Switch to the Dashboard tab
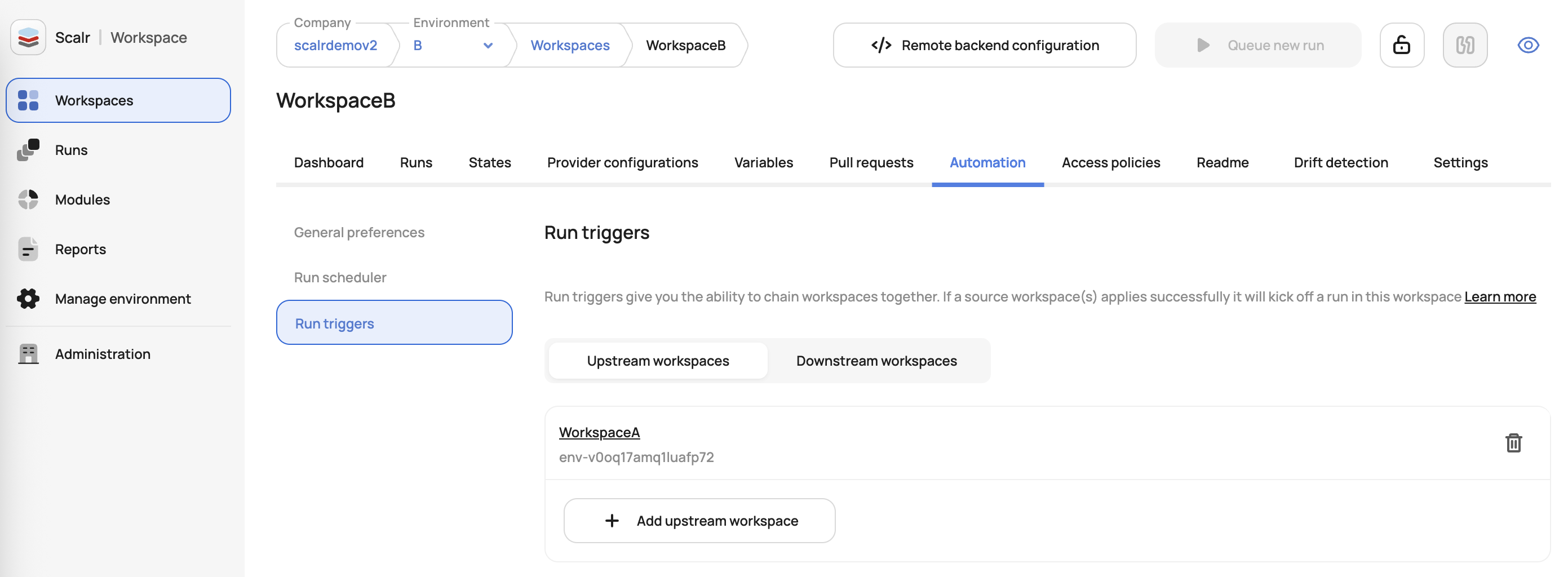Image resolution: width=1568 pixels, height=577 pixels. (329, 163)
